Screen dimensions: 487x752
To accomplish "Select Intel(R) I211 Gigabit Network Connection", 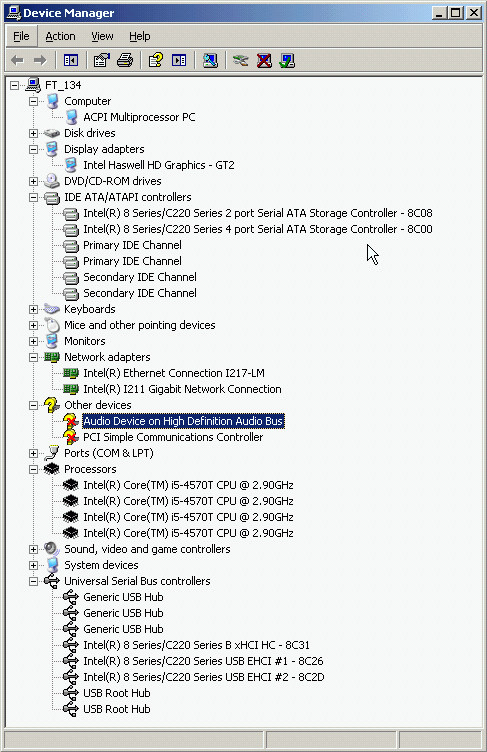I will (x=182, y=389).
